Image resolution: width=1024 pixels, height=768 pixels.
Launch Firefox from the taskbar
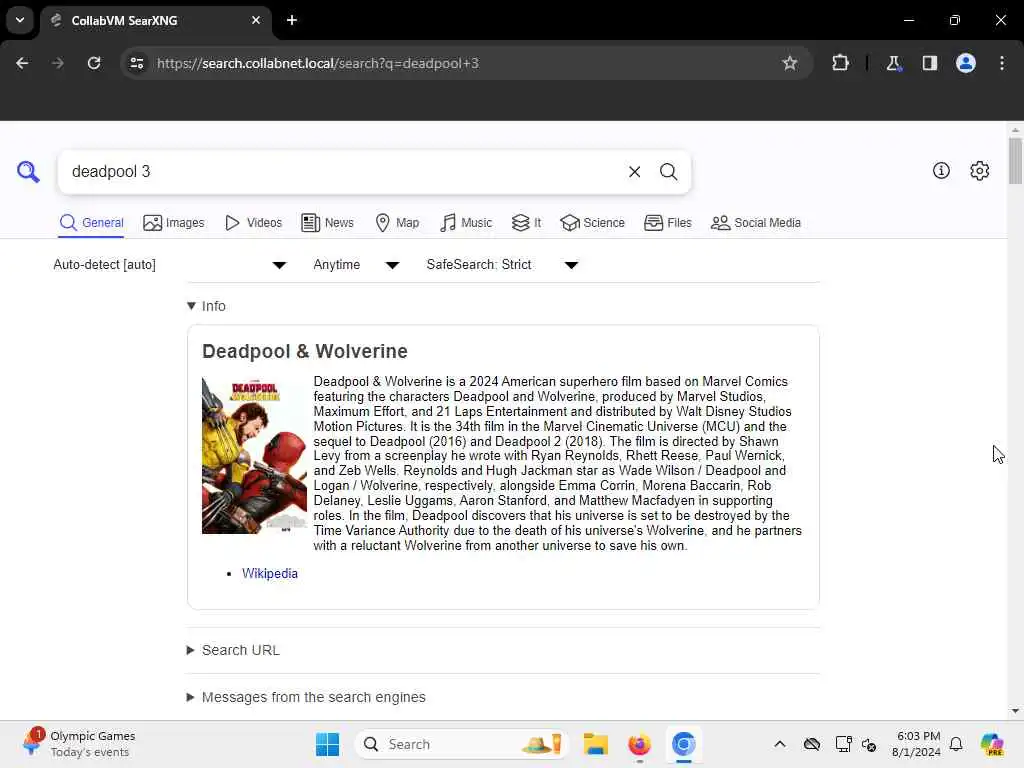tap(639, 744)
